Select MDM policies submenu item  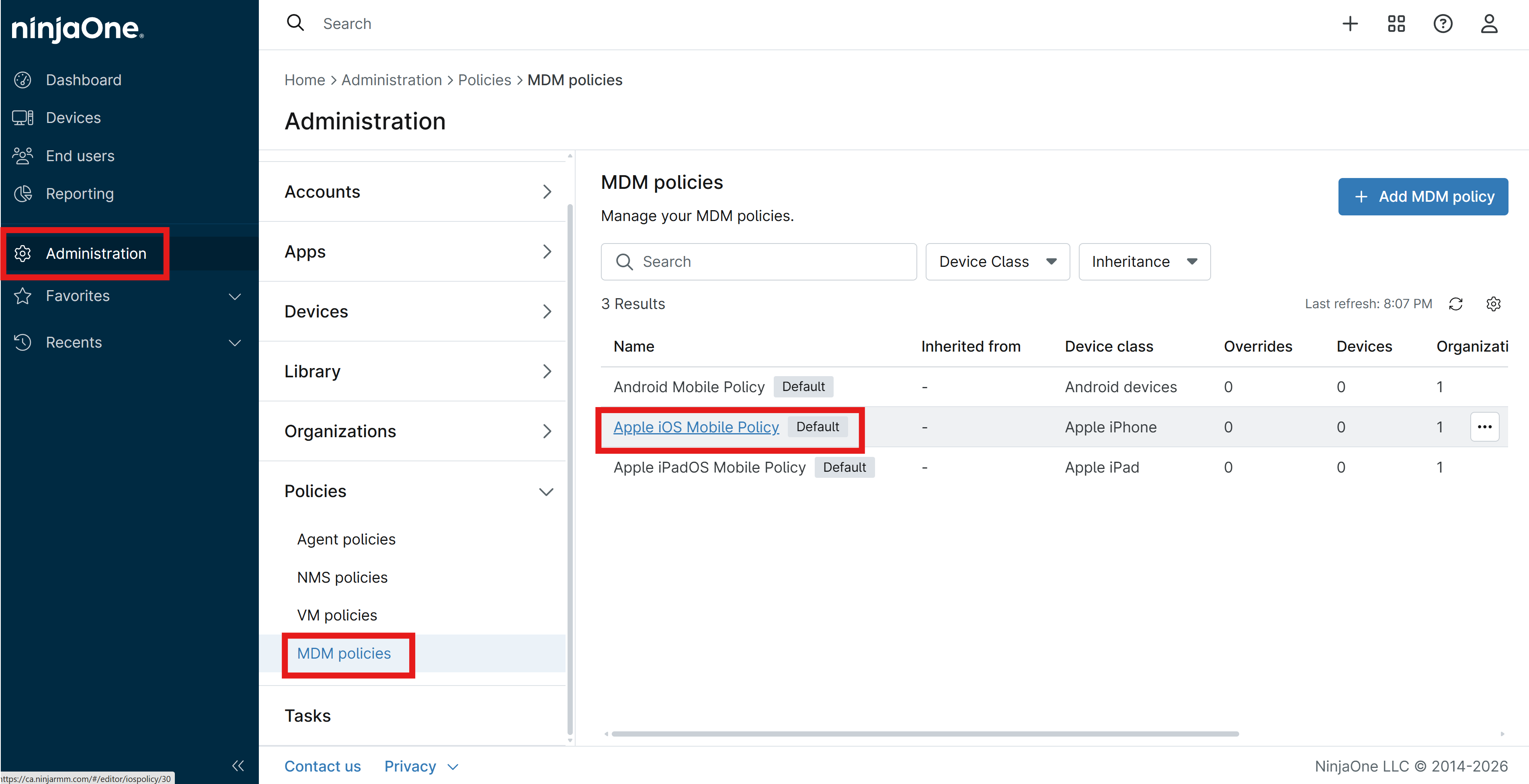344,653
